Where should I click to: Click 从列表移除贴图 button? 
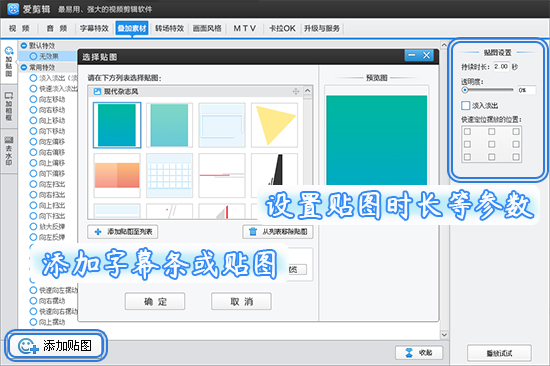278,232
